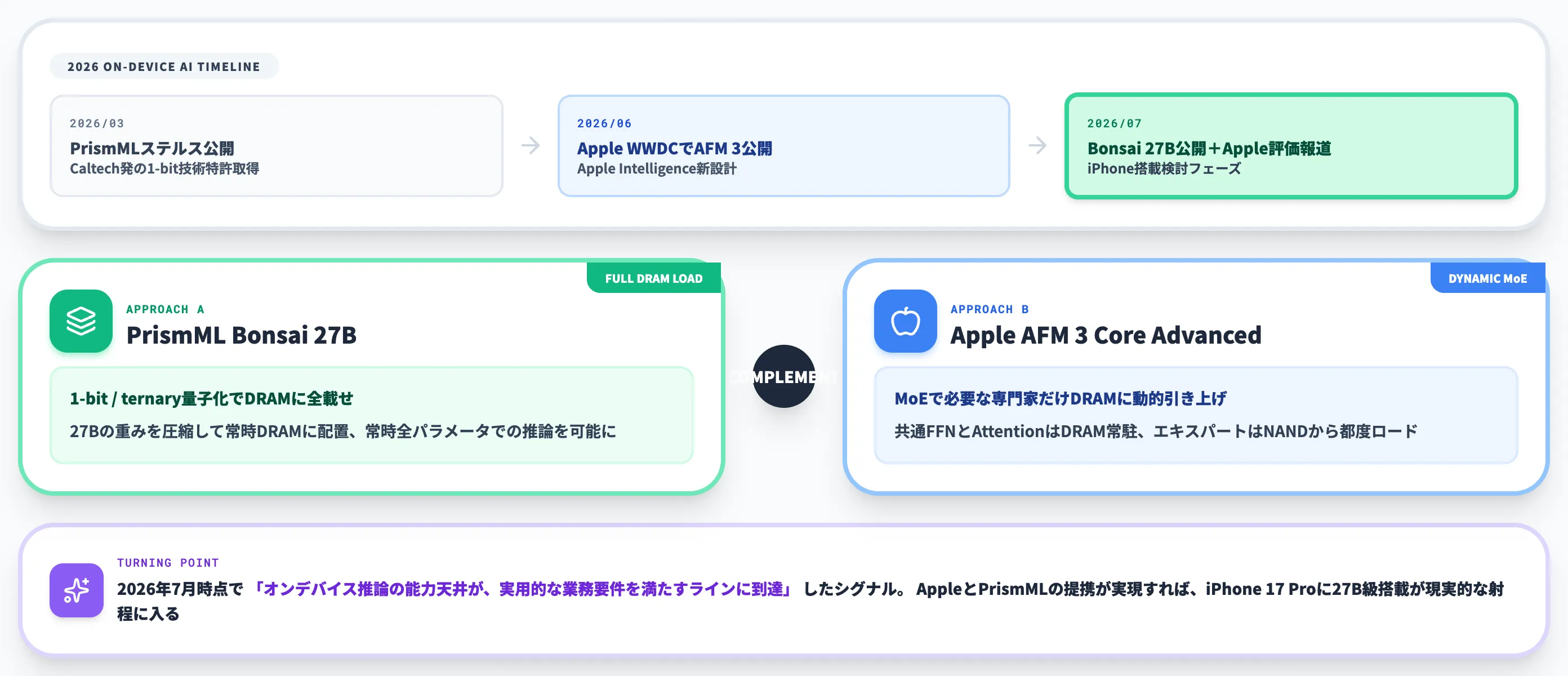This screenshot has height=676, width=1568.
Task: Click the green stacked-layers icon for Approach A
Action: point(81,321)
